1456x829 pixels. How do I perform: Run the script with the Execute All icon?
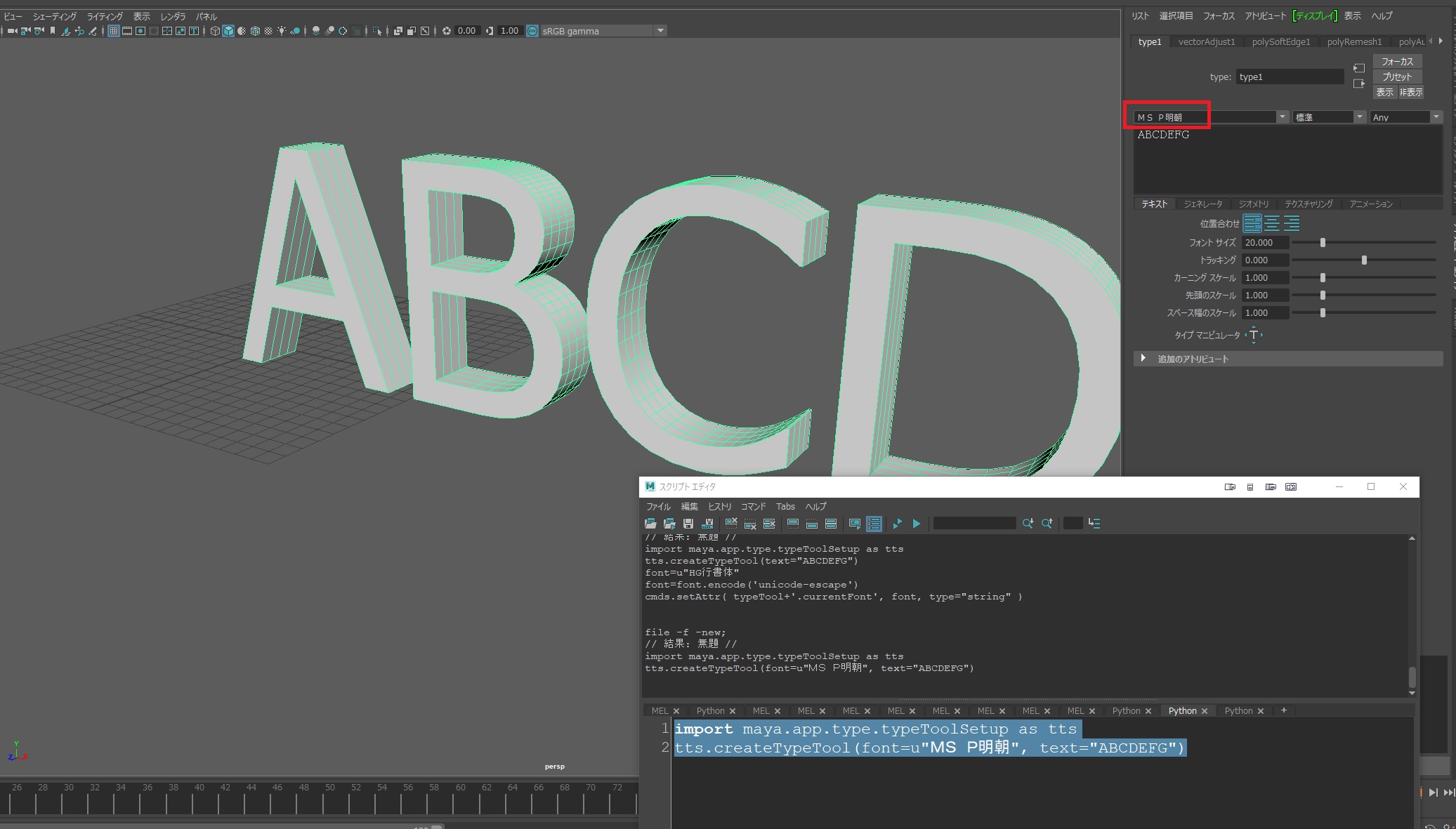[x=918, y=524]
